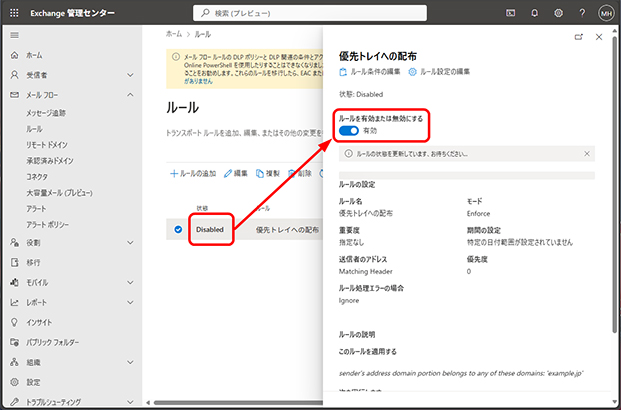Expand the 役割 chevron
Viewport: 621px width, 410px height.
point(130,242)
